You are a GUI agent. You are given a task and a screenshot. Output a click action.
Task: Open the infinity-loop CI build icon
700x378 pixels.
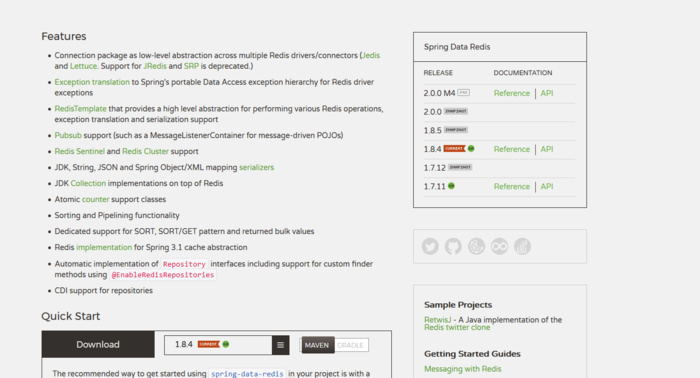pos(500,246)
